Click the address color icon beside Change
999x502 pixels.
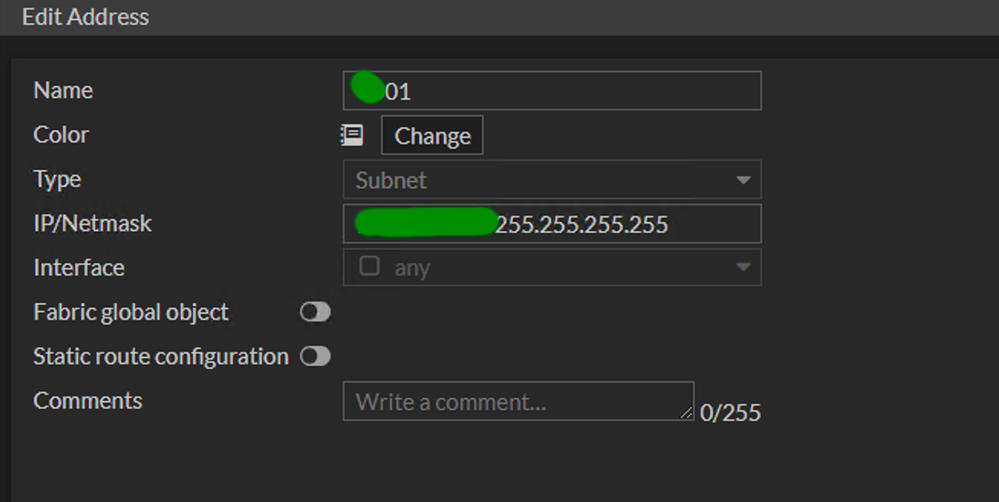351,135
